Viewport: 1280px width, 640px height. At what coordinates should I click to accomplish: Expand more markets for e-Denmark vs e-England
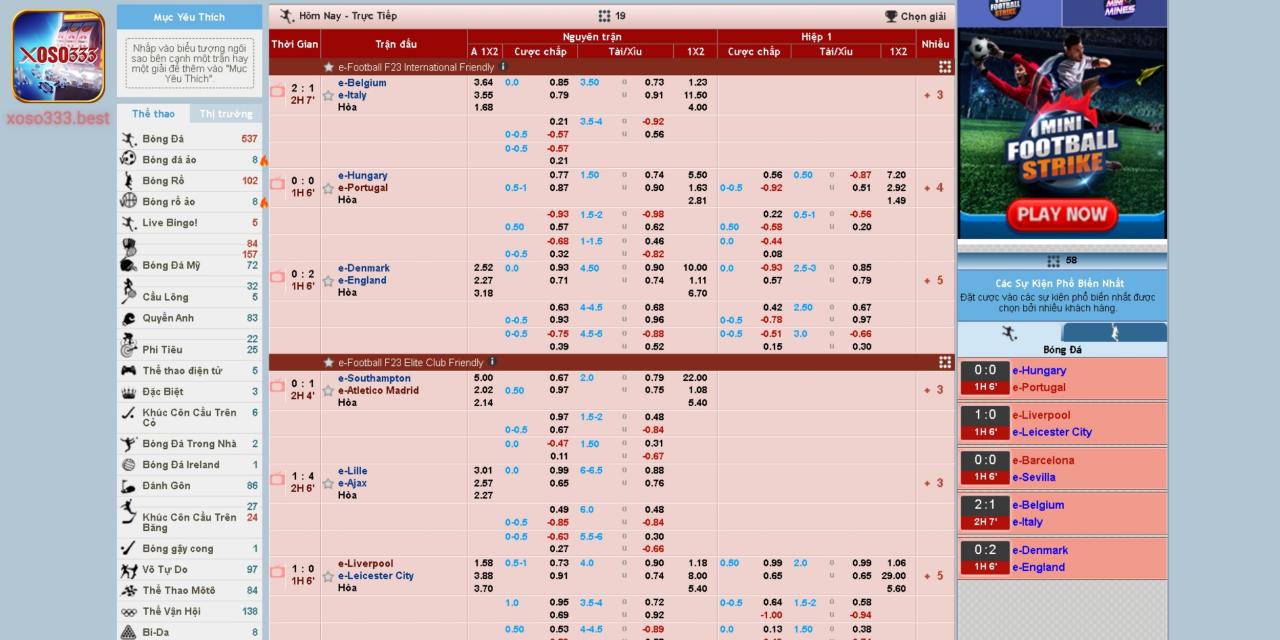(x=933, y=281)
